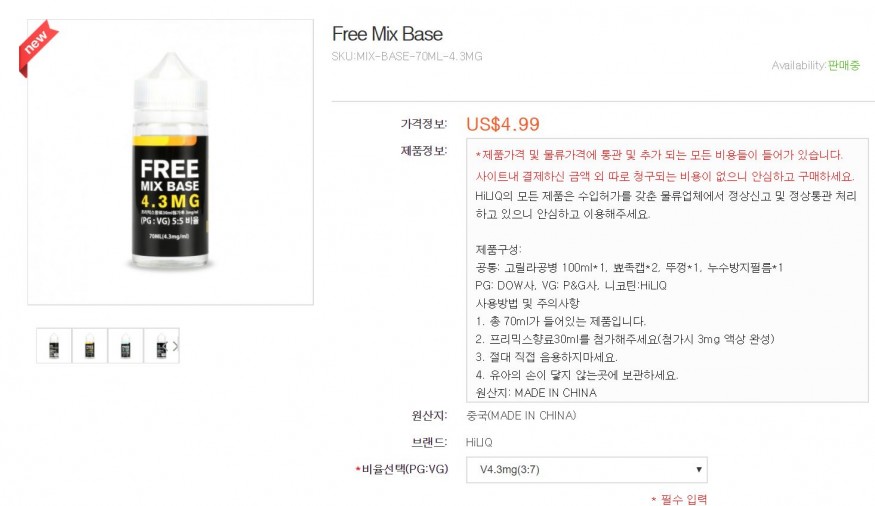Click inside the 제품정보 description box
875x506 pixels.
pyautogui.click(x=667, y=270)
